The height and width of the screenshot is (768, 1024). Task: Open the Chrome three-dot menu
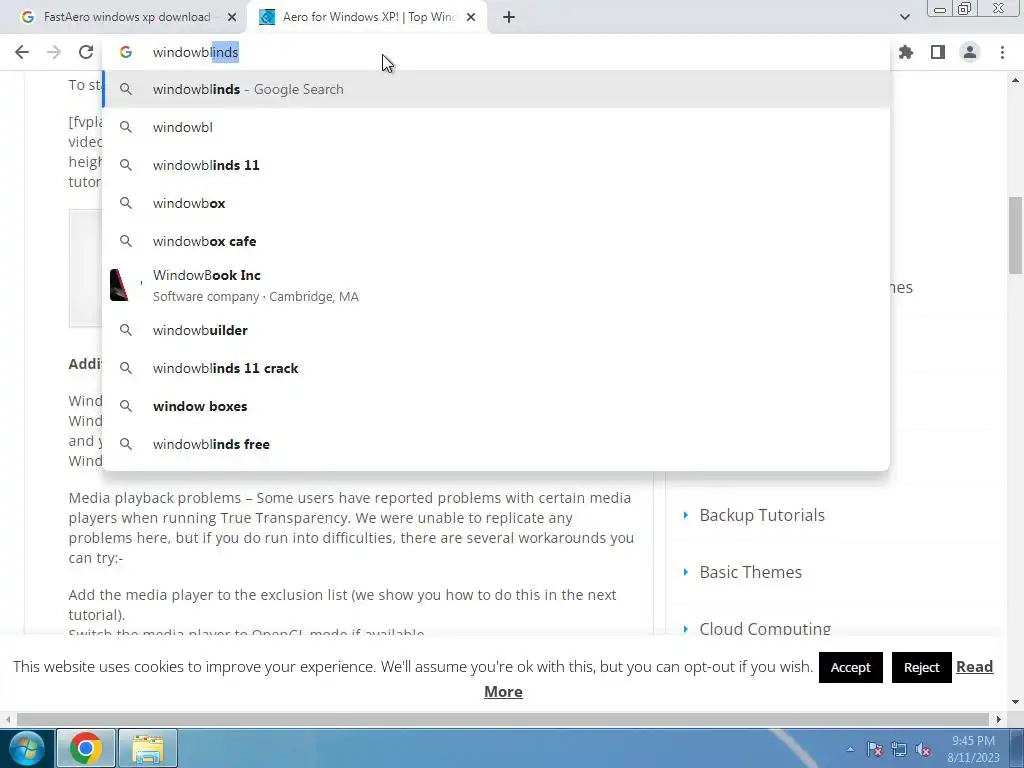1002,52
